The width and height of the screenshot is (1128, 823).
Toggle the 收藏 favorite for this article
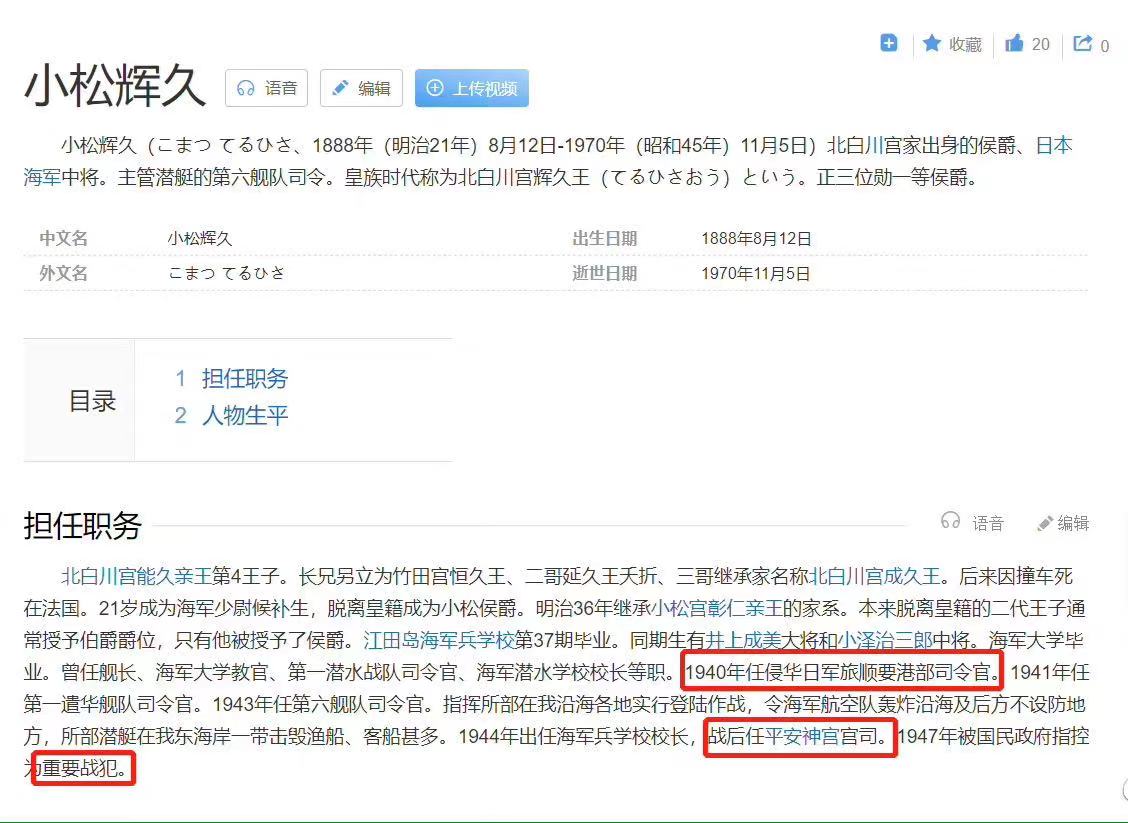coord(962,43)
